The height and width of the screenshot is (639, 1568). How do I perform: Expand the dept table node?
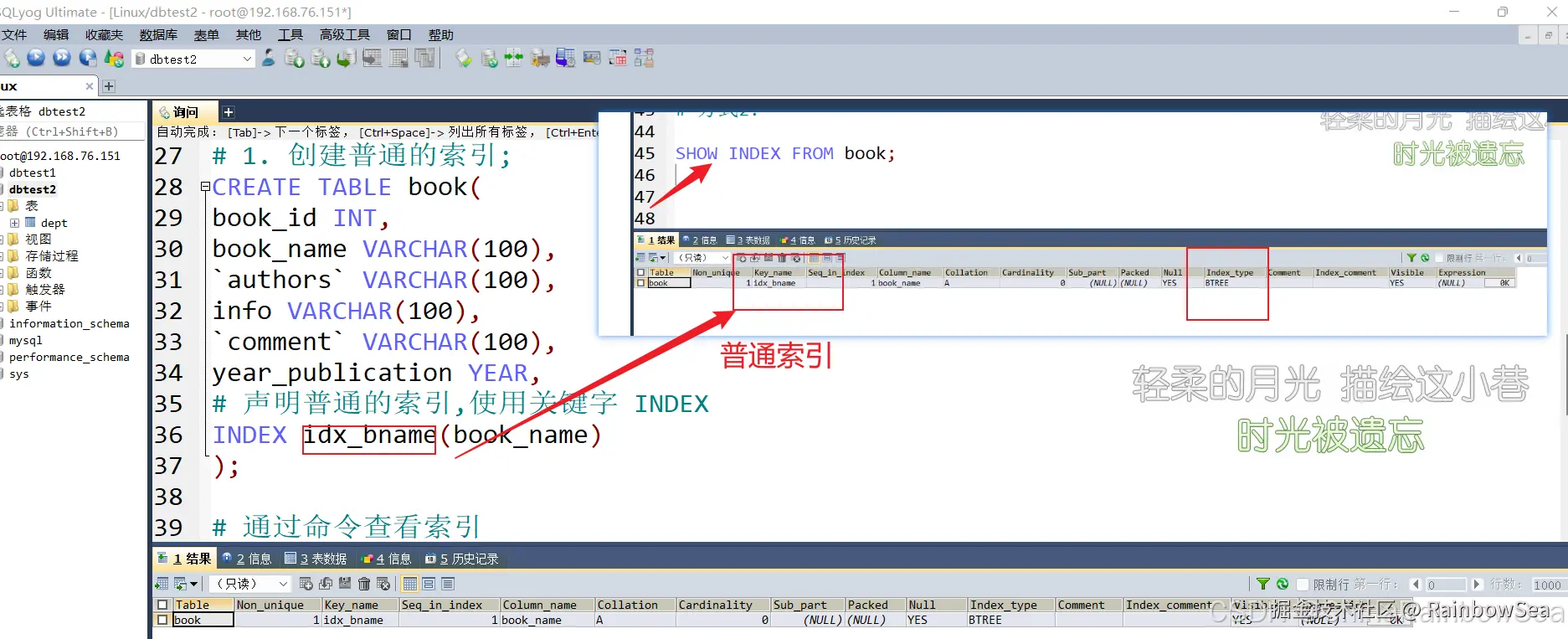click(x=14, y=223)
